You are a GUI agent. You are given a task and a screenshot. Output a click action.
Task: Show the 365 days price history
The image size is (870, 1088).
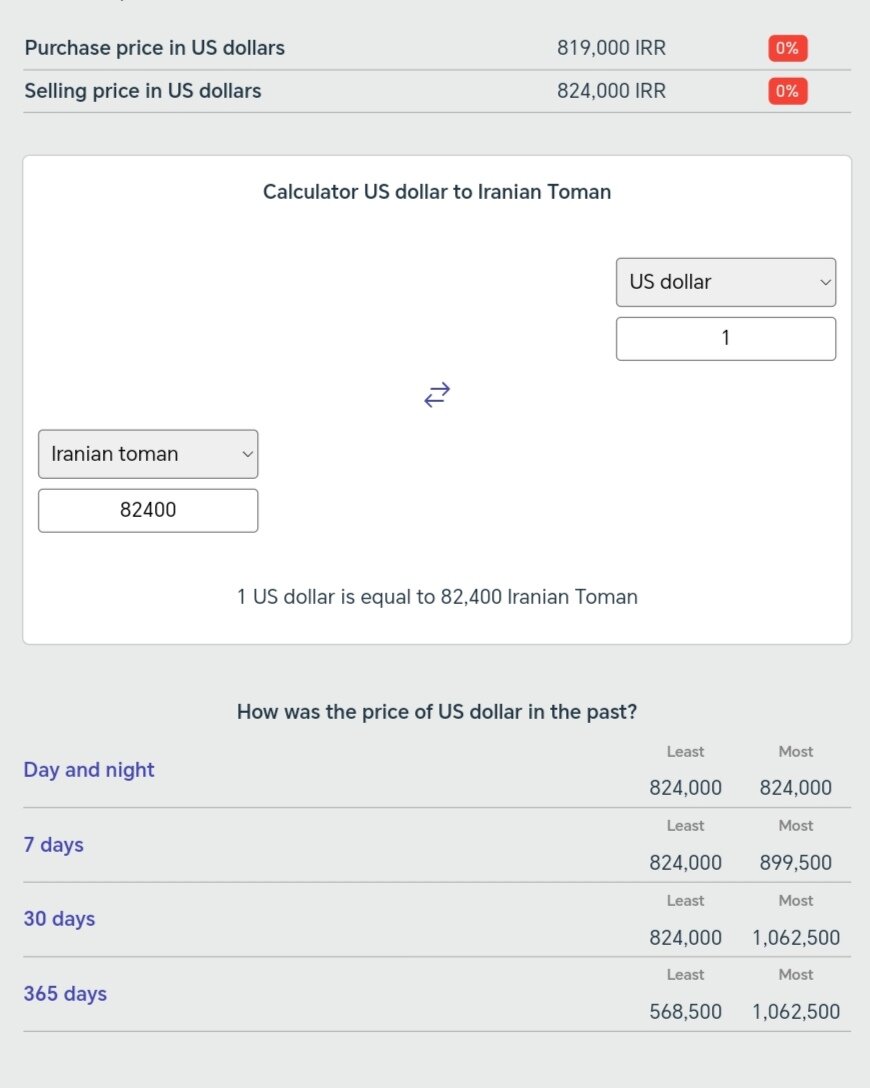coord(65,994)
